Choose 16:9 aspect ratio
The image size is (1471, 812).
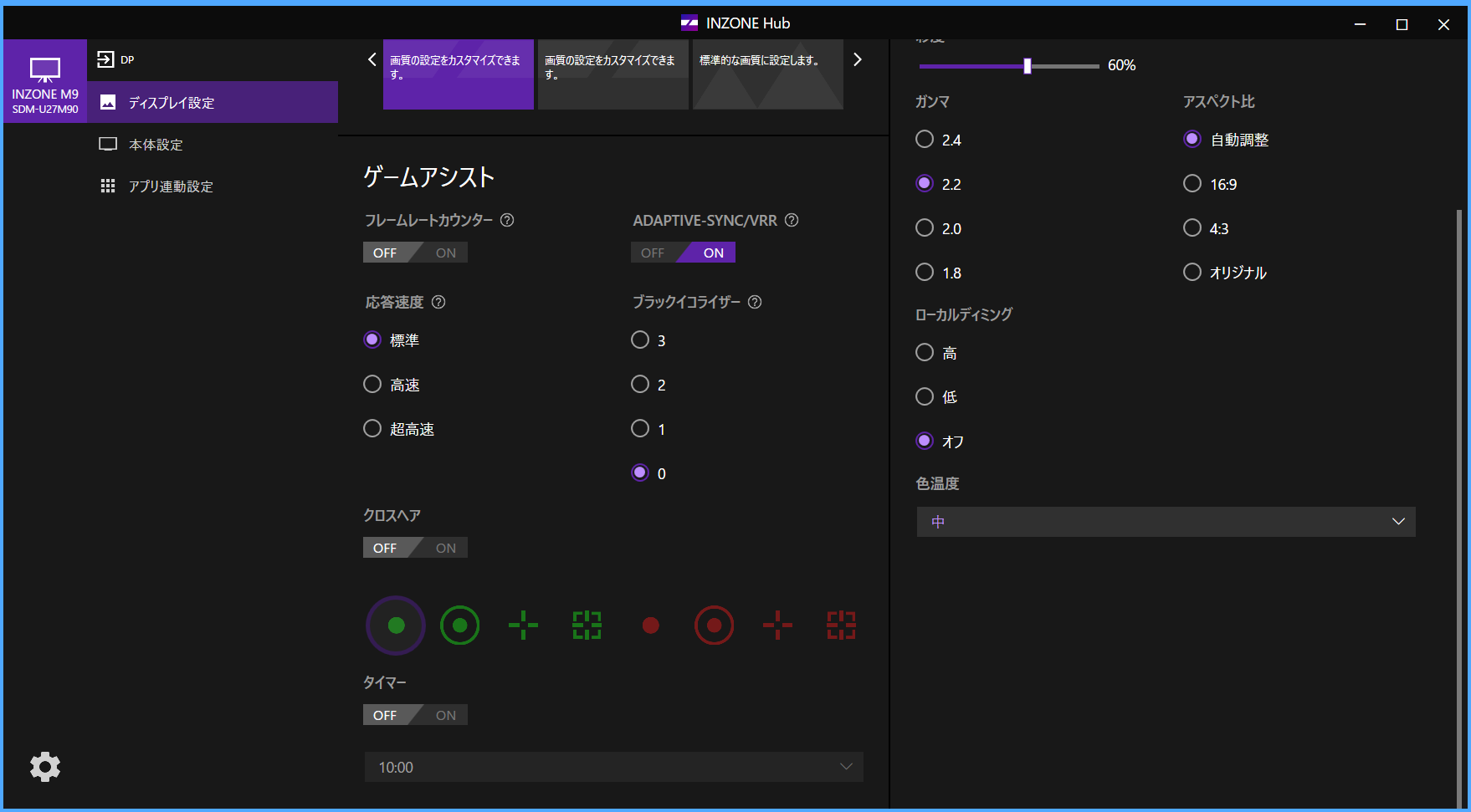click(1192, 183)
